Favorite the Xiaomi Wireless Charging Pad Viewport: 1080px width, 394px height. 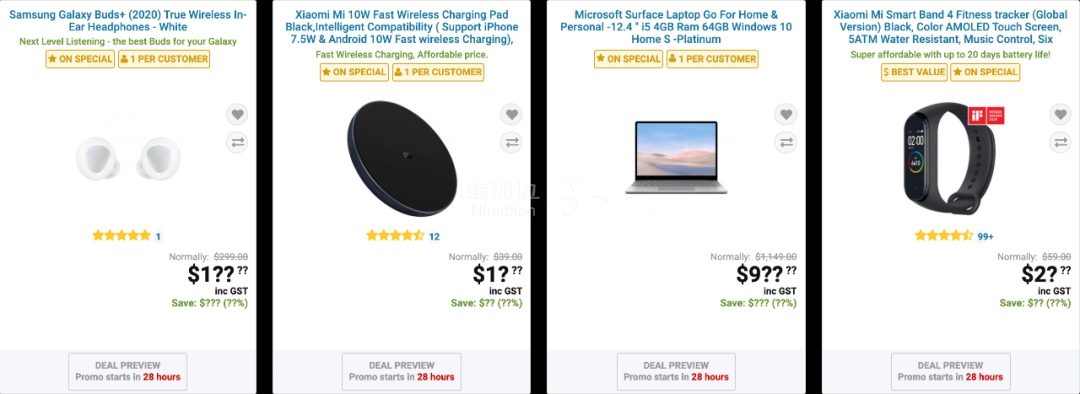click(x=510, y=114)
